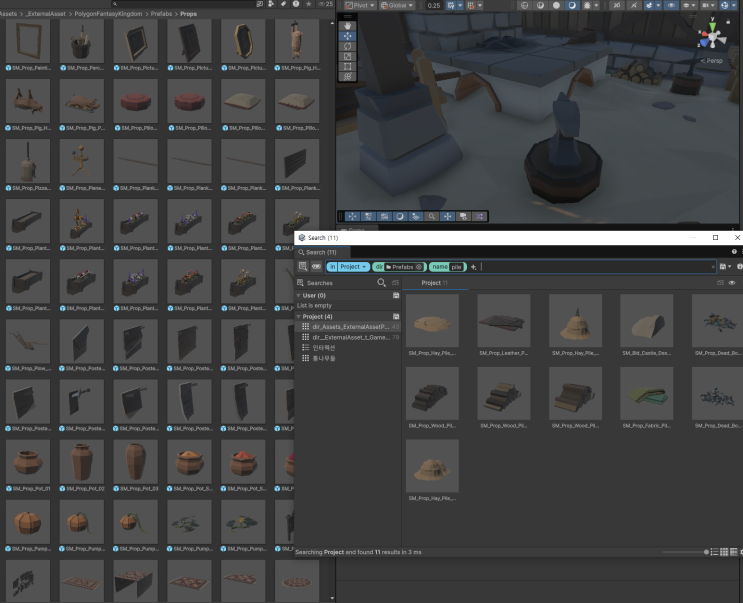Open the Global rotation dropdown

pos(397,5)
